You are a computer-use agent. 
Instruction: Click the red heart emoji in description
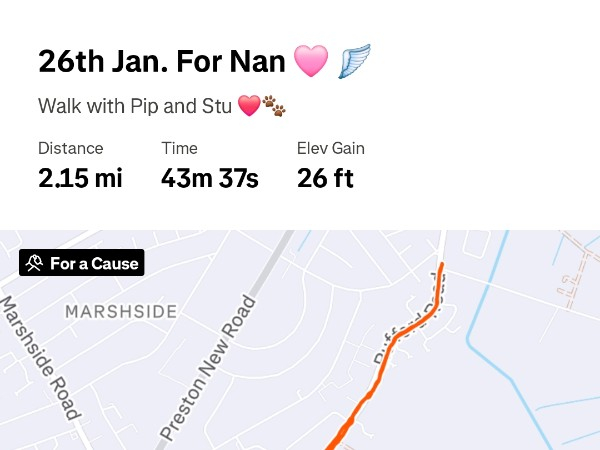248,105
